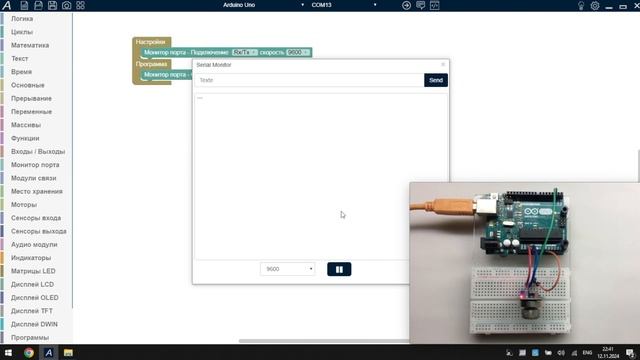The height and width of the screenshot is (360, 640).
Task: Select the Настройки block header
Action: 151,42
